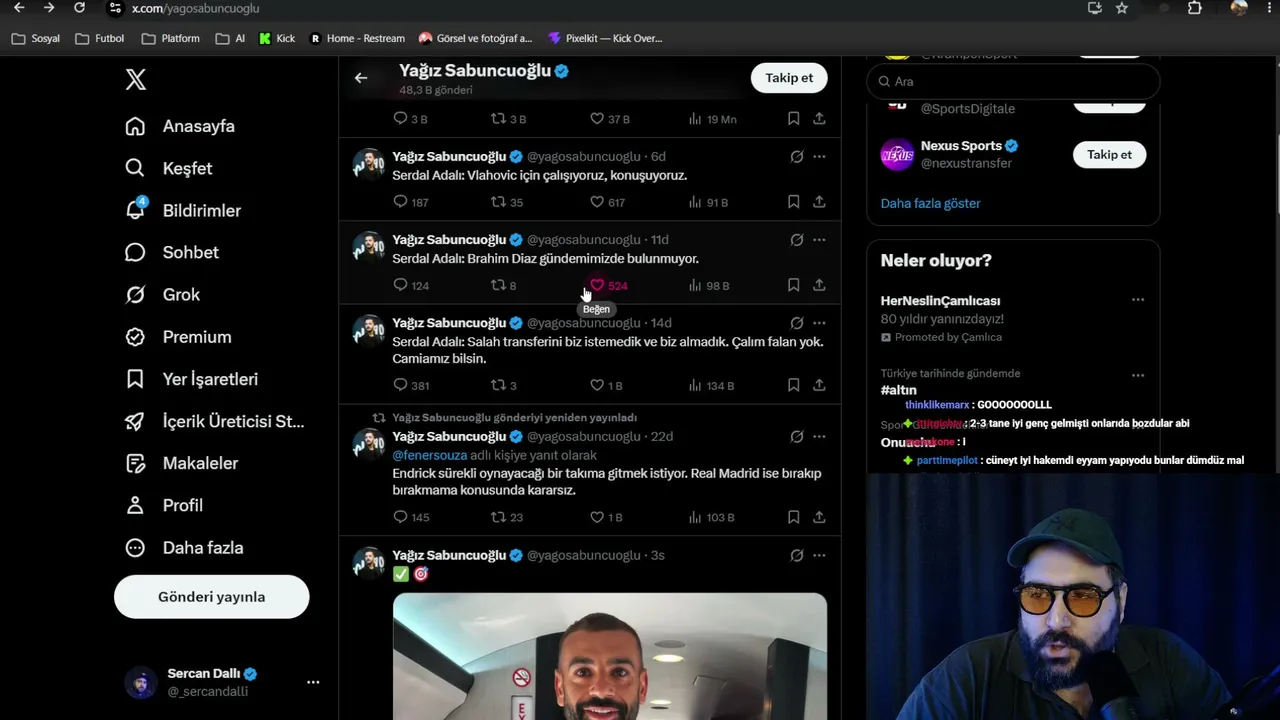The width and height of the screenshot is (1280, 720).
Task: Reply to the Brahim Diaz tweet
Action: click(411, 285)
